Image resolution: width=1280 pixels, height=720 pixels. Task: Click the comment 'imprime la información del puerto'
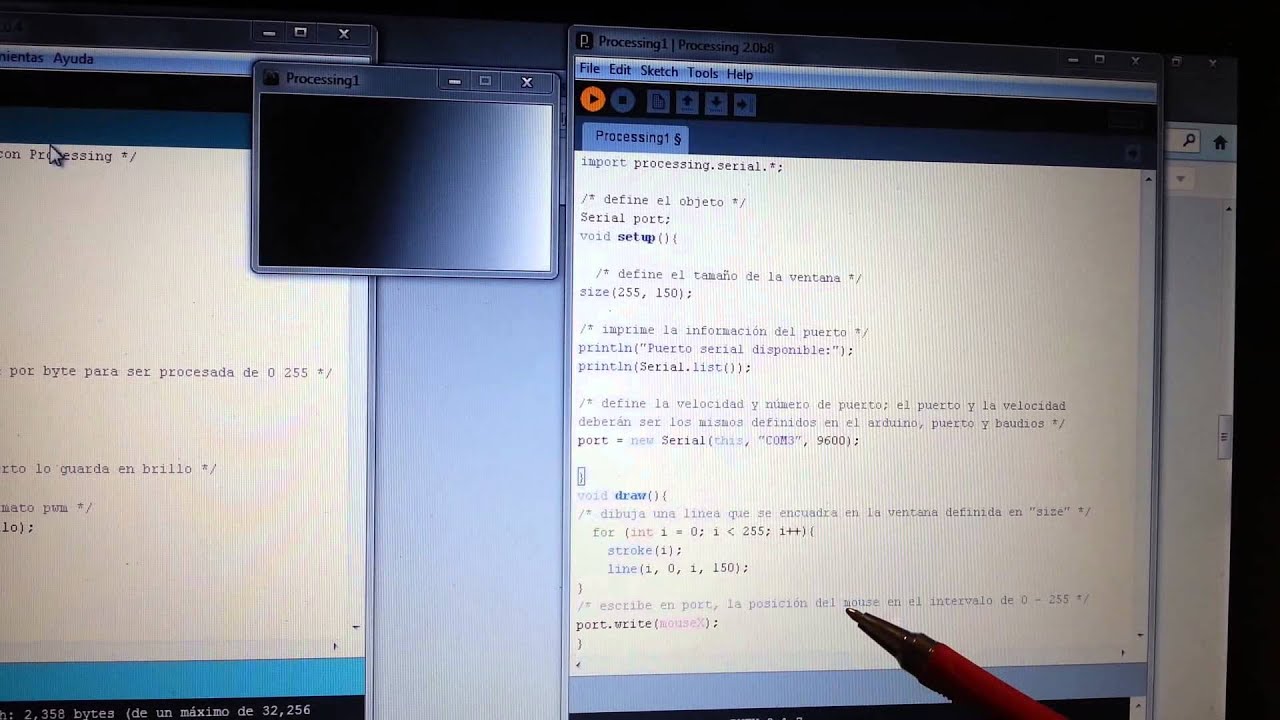coord(723,331)
